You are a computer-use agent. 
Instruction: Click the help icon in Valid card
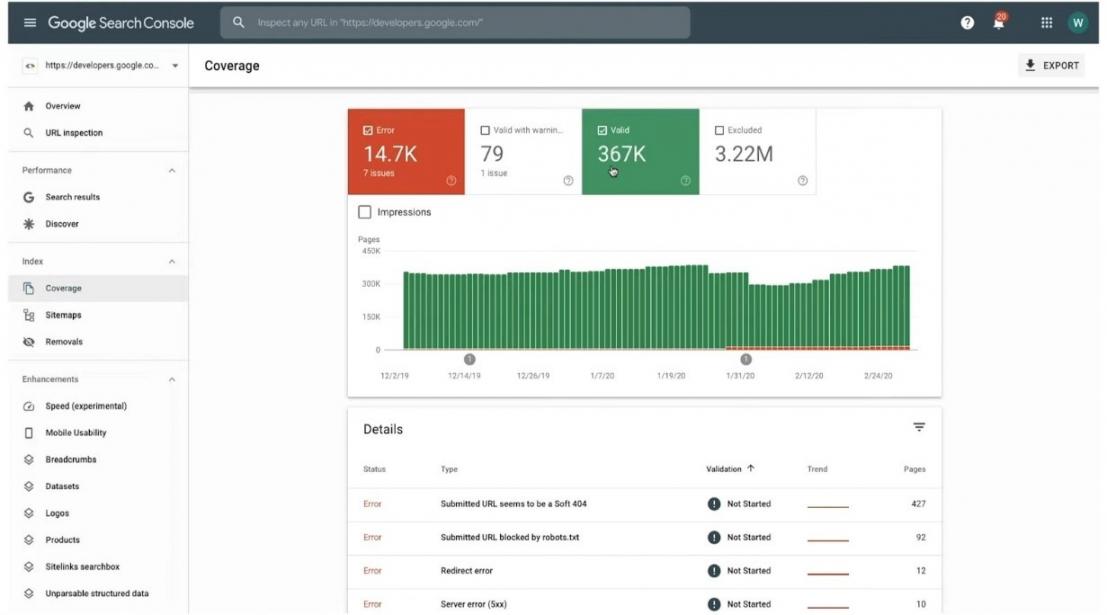tap(685, 181)
